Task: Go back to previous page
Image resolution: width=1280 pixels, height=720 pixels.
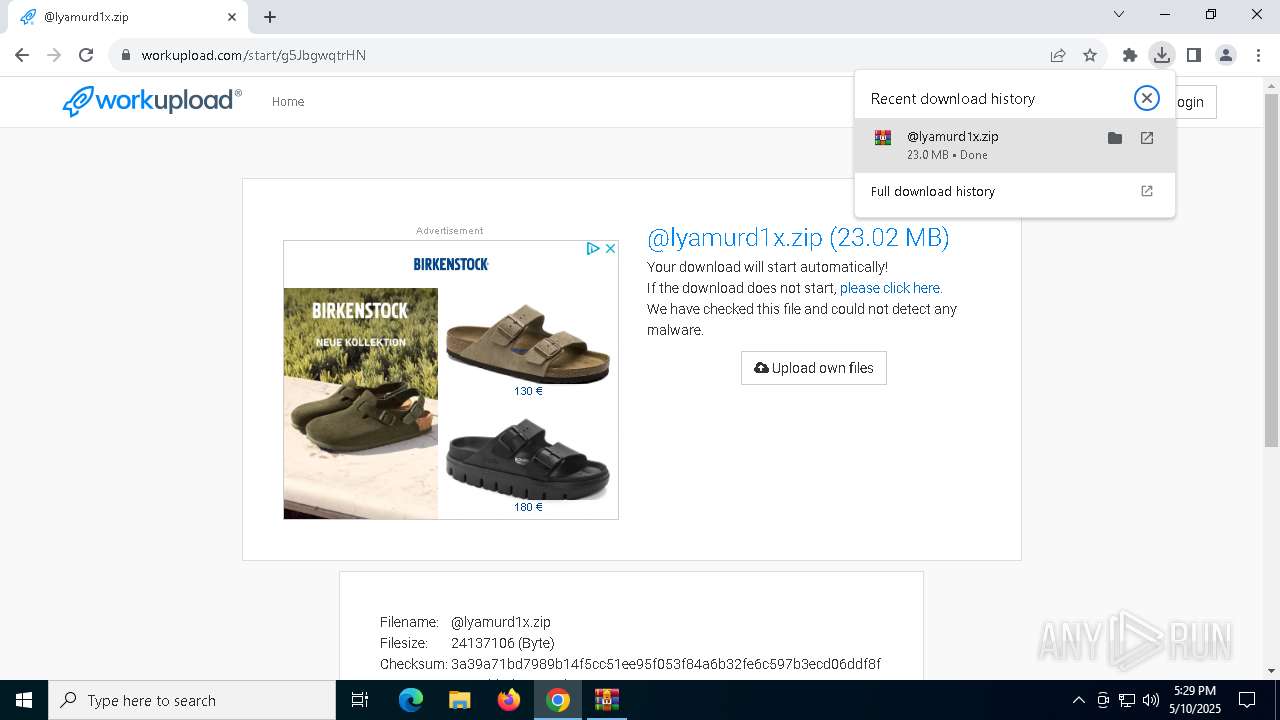Action: (22, 55)
